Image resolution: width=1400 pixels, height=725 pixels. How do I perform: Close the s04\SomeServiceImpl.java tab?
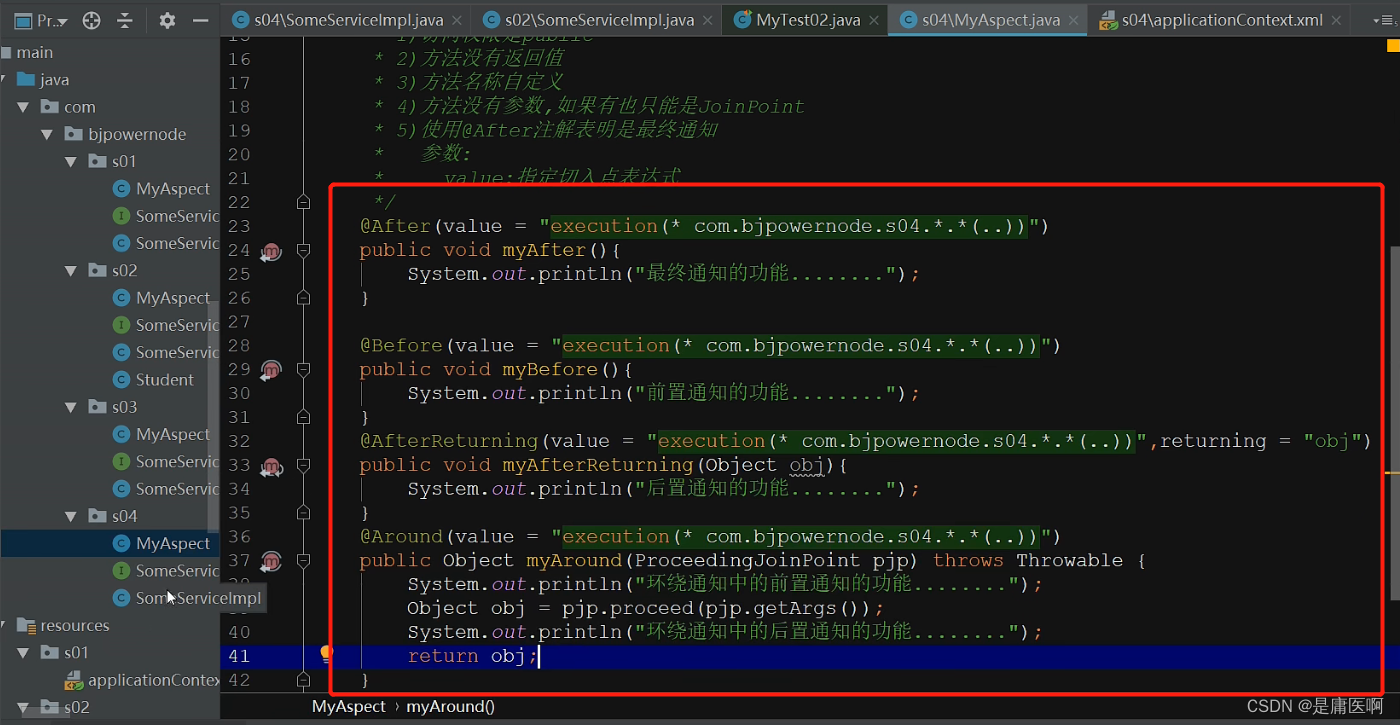pos(459,20)
